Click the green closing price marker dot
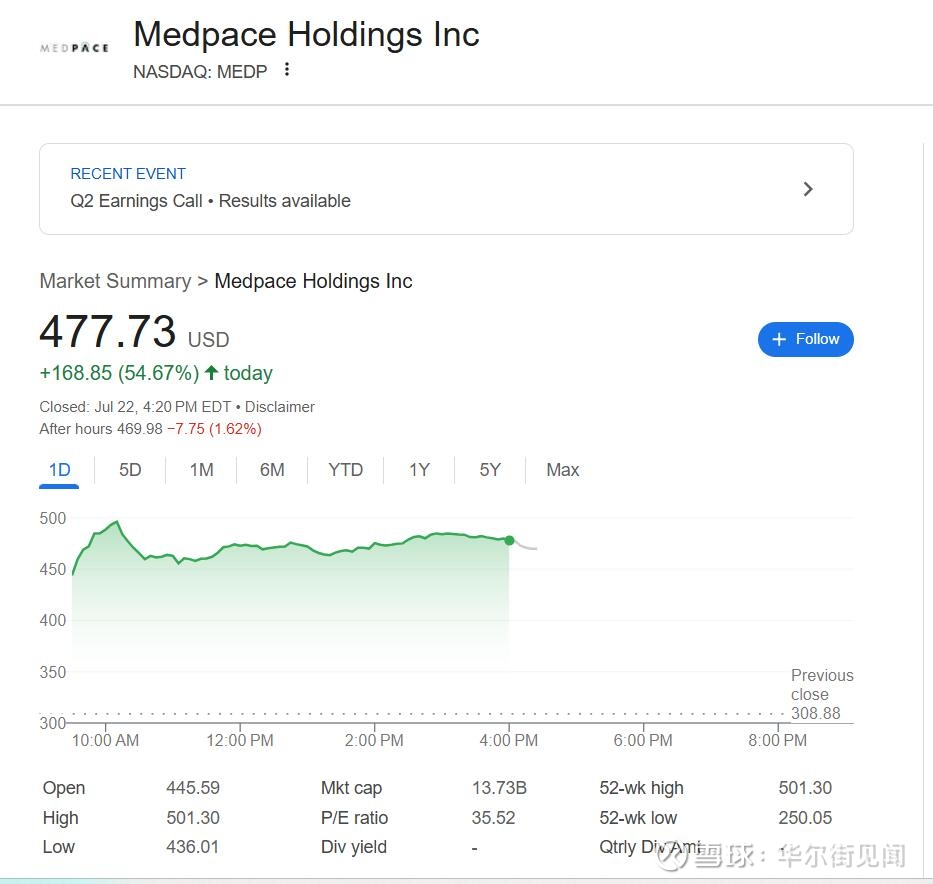Image resolution: width=933 pixels, height=884 pixels. (x=509, y=540)
